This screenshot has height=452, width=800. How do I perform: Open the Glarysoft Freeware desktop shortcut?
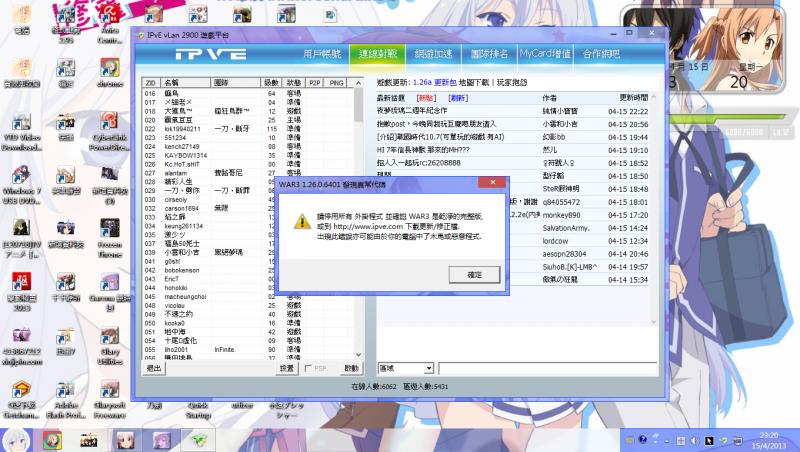click(x=110, y=400)
